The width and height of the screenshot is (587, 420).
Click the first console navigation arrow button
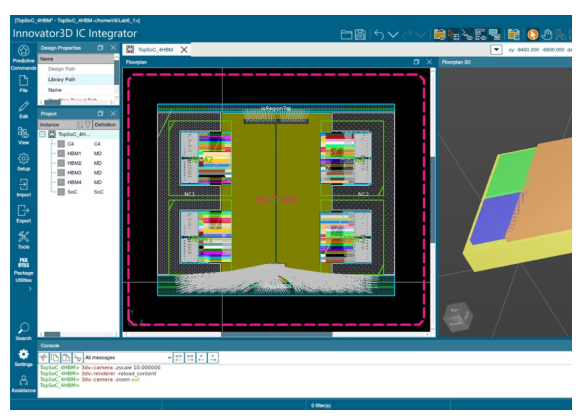point(179,357)
